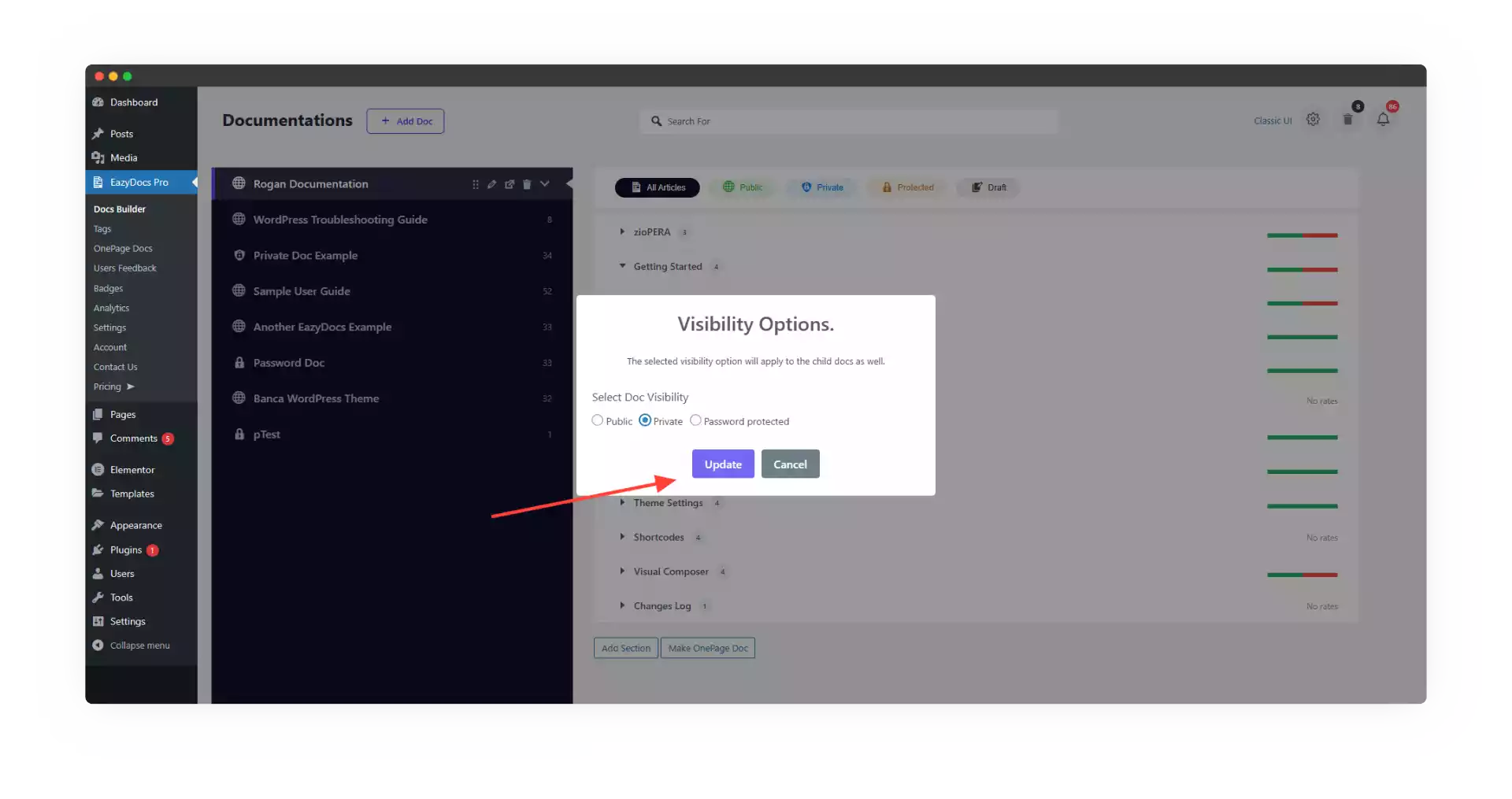Click the Update button in Visibility Options
Image resolution: width=1512 pixels, height=799 pixels.
pyautogui.click(x=722, y=464)
